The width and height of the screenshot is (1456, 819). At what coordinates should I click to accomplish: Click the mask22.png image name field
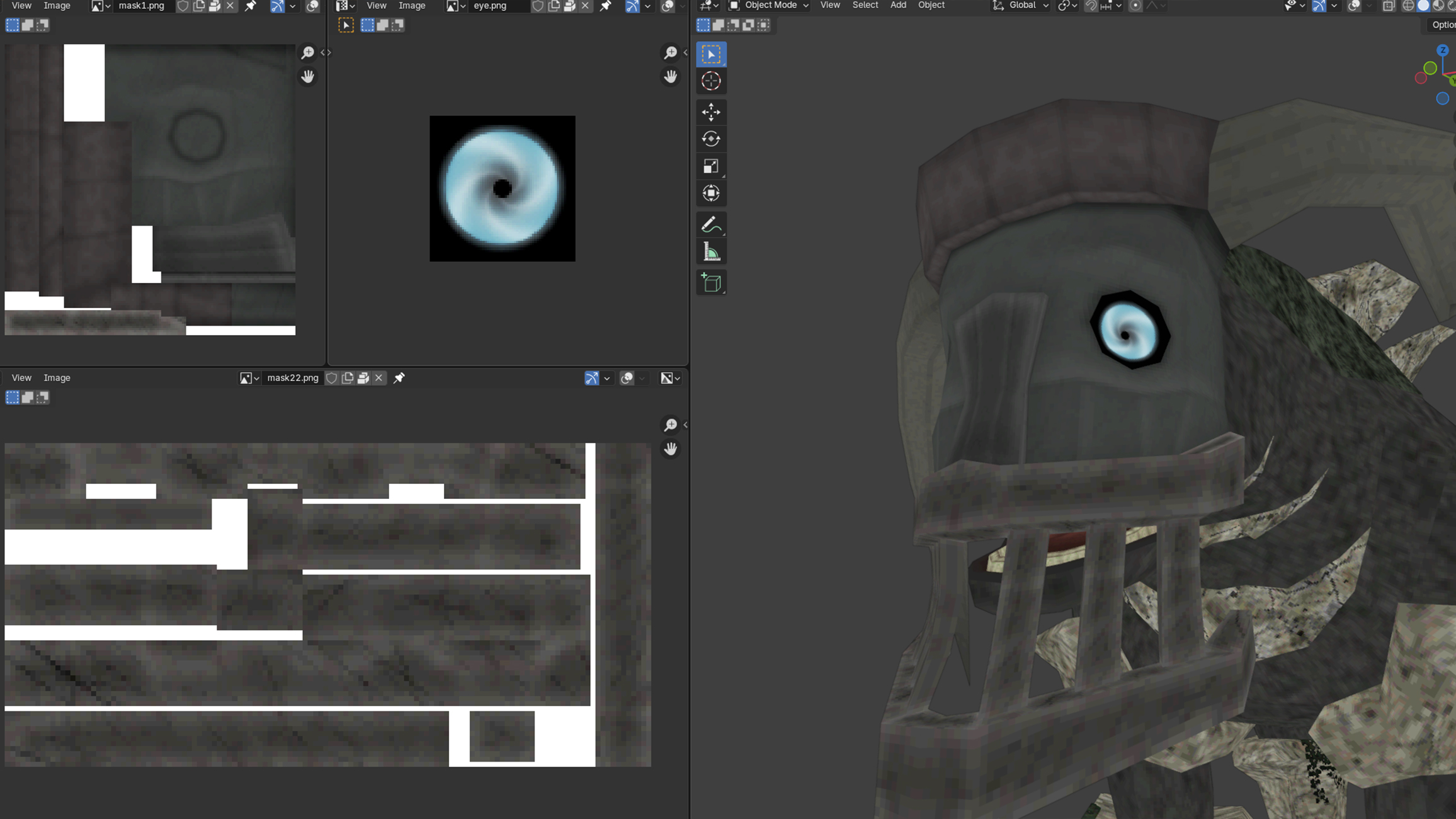[292, 378]
